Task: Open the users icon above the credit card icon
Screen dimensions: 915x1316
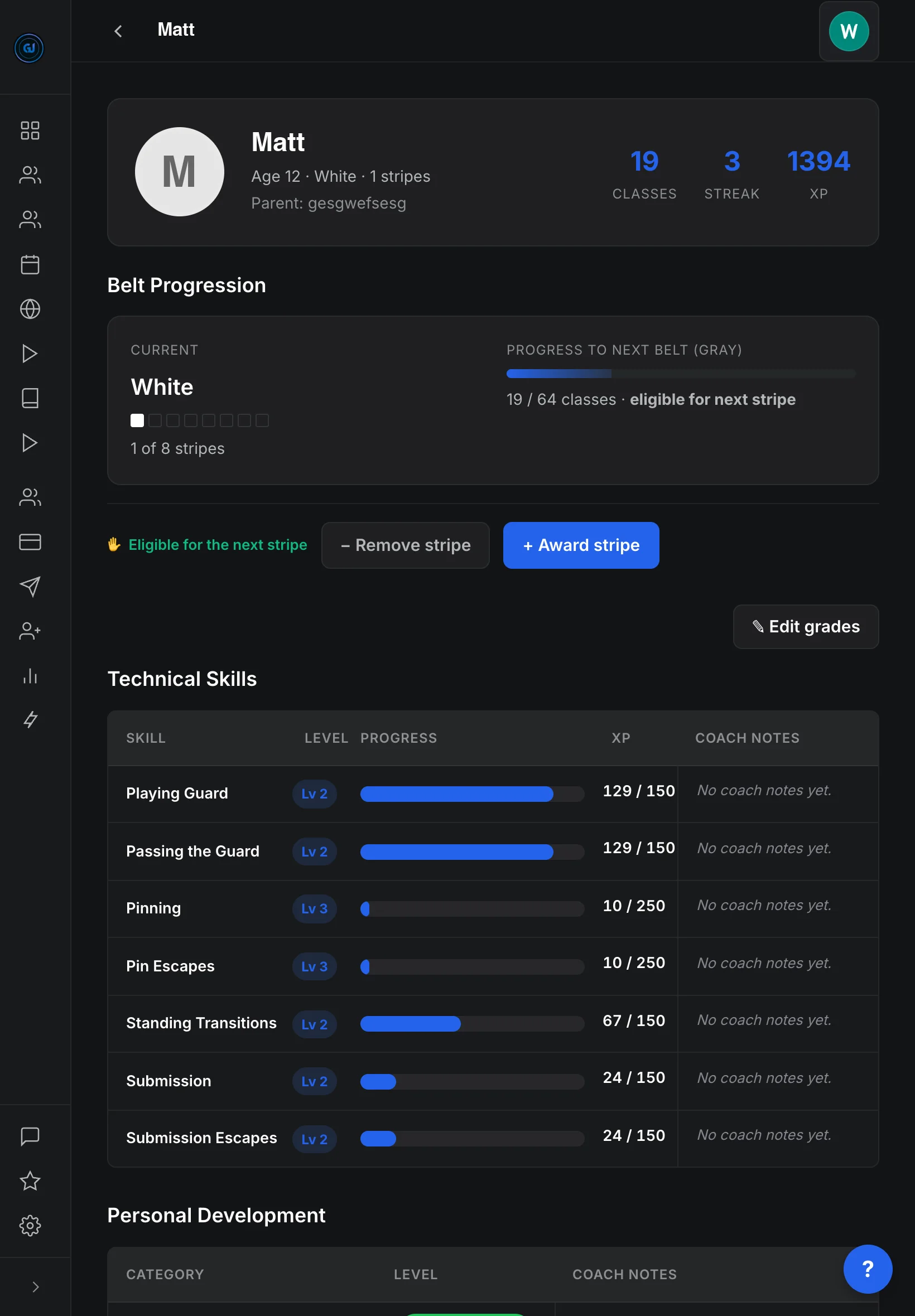Action: pos(30,497)
